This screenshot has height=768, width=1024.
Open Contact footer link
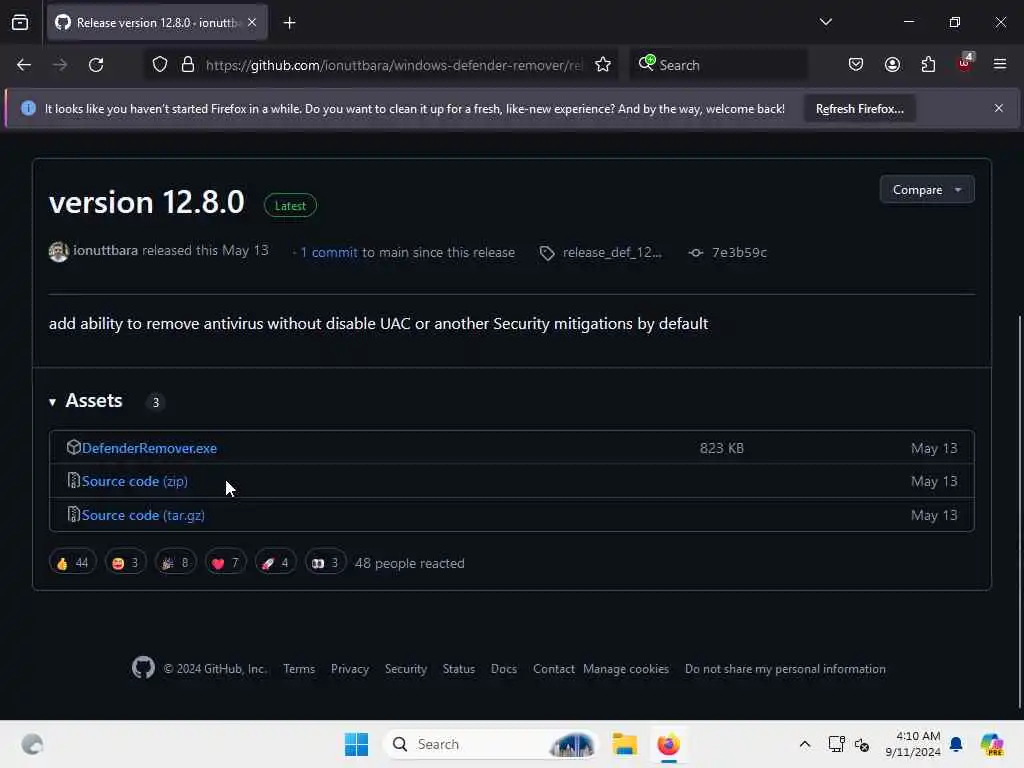[553, 669]
